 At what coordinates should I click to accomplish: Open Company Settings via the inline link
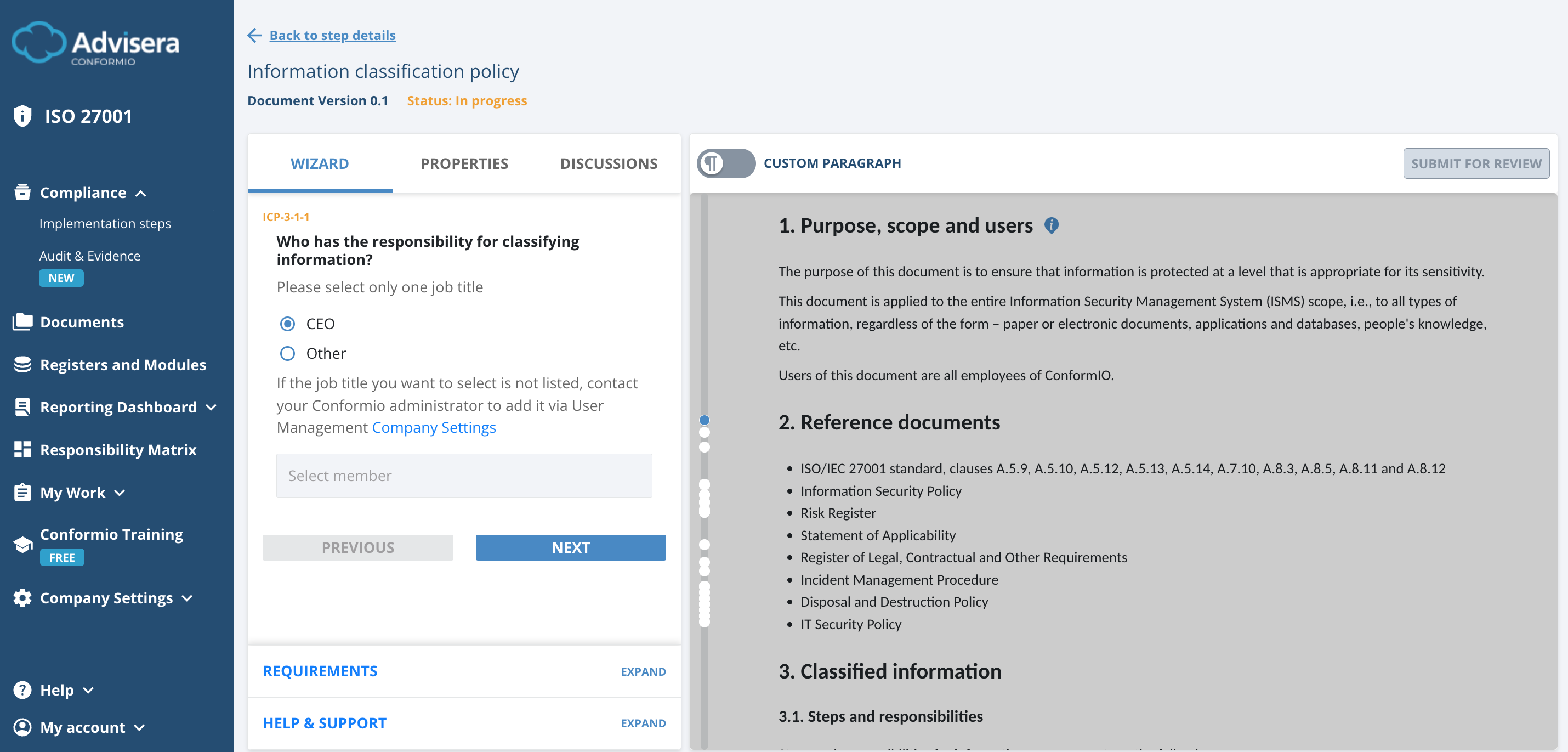point(433,427)
